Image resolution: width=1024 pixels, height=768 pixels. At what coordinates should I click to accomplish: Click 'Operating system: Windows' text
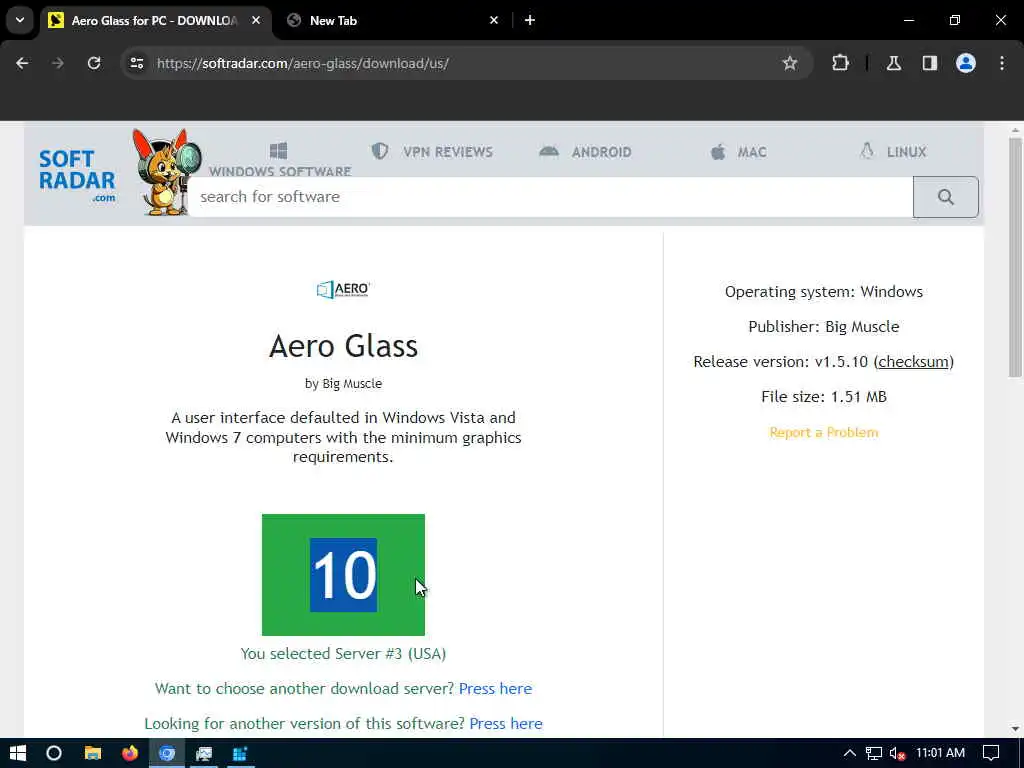824,291
